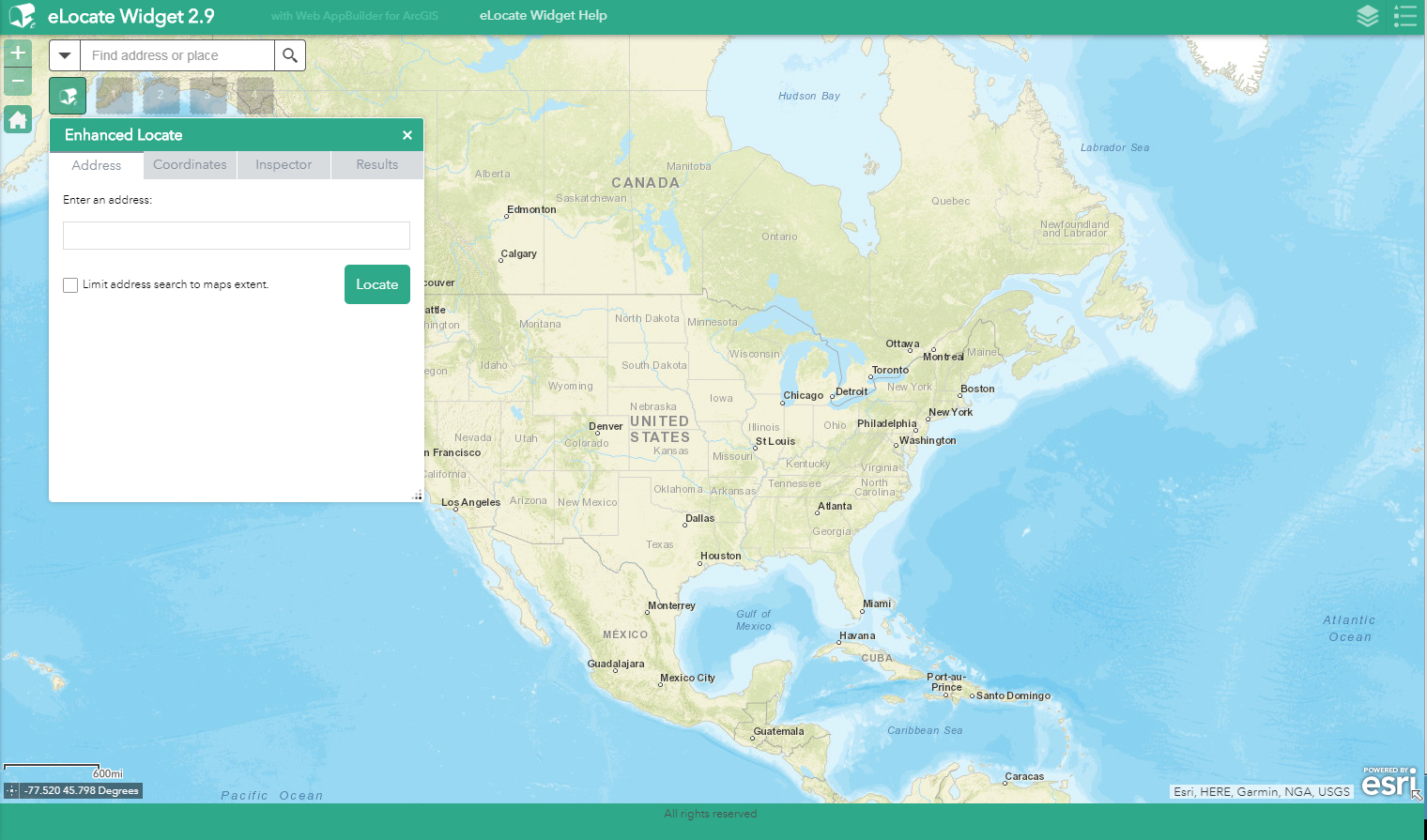This screenshot has height=840, width=1427.
Task: Click the All rights reserved footer text
Action: [x=711, y=815]
